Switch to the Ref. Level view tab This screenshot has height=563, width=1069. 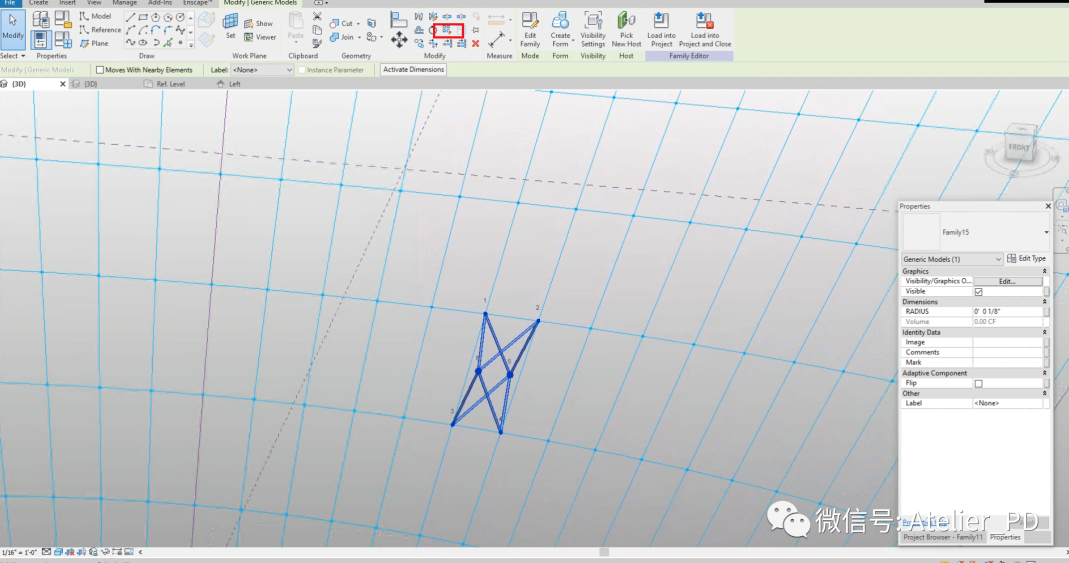point(170,84)
